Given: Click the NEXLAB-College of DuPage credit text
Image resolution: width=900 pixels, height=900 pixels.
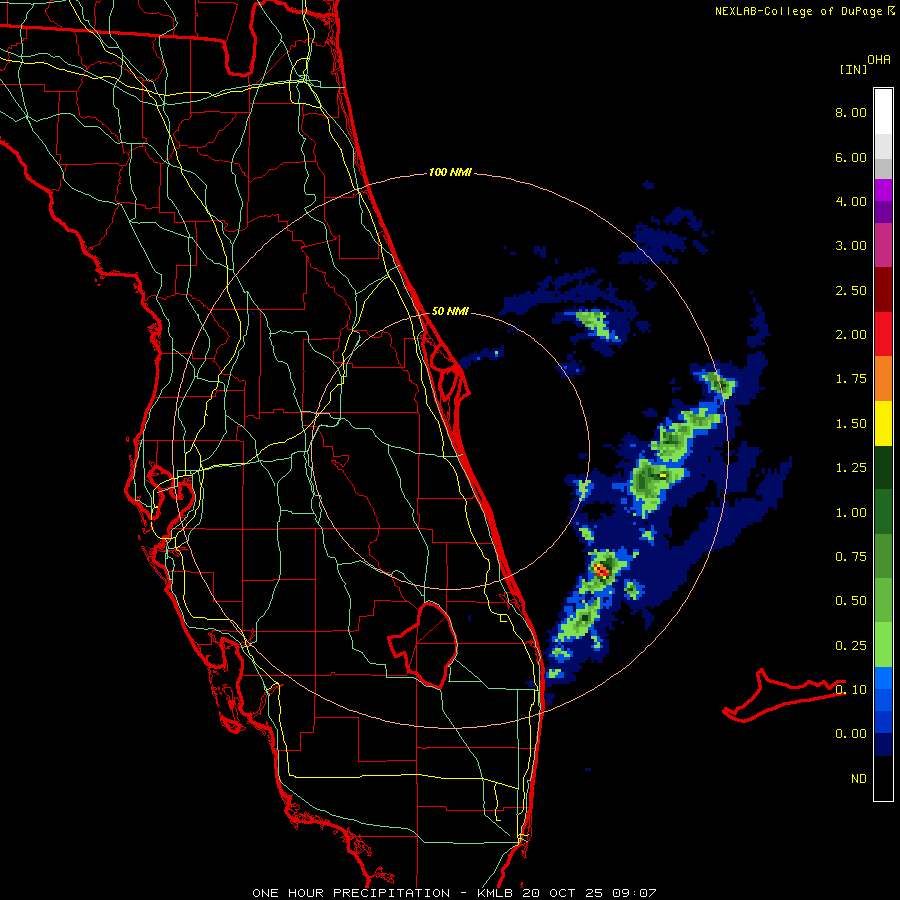Looking at the screenshot, I should (798, 11).
